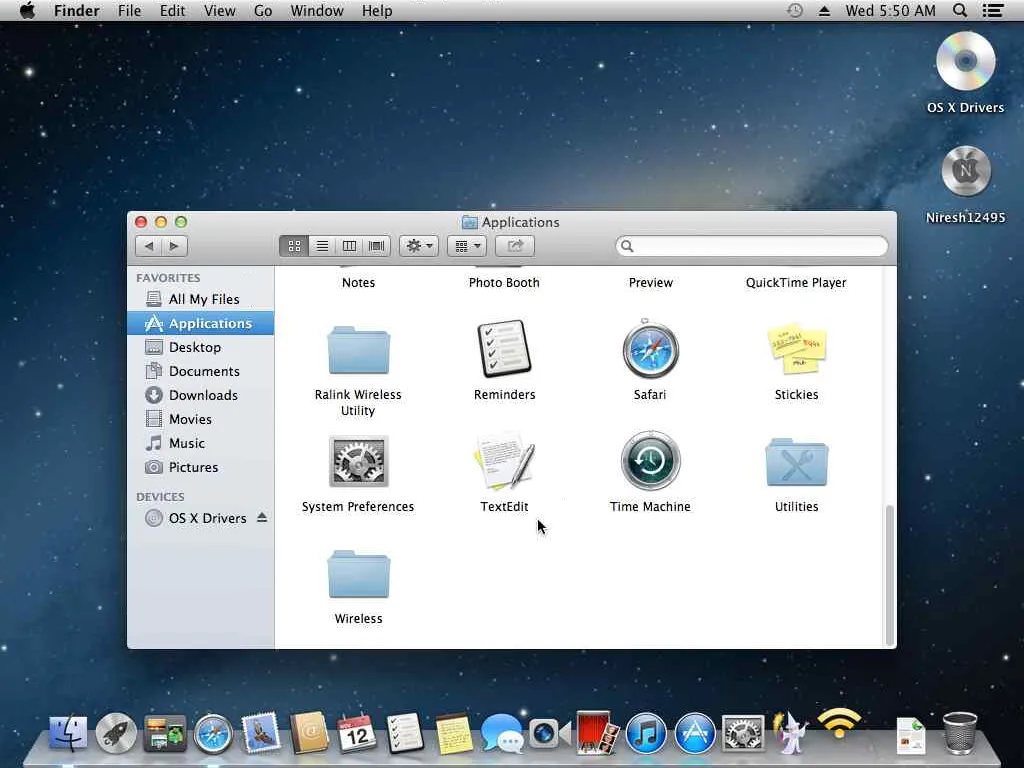Select the Utilities folder icon
The width and height of the screenshot is (1024, 768).
pos(796,462)
